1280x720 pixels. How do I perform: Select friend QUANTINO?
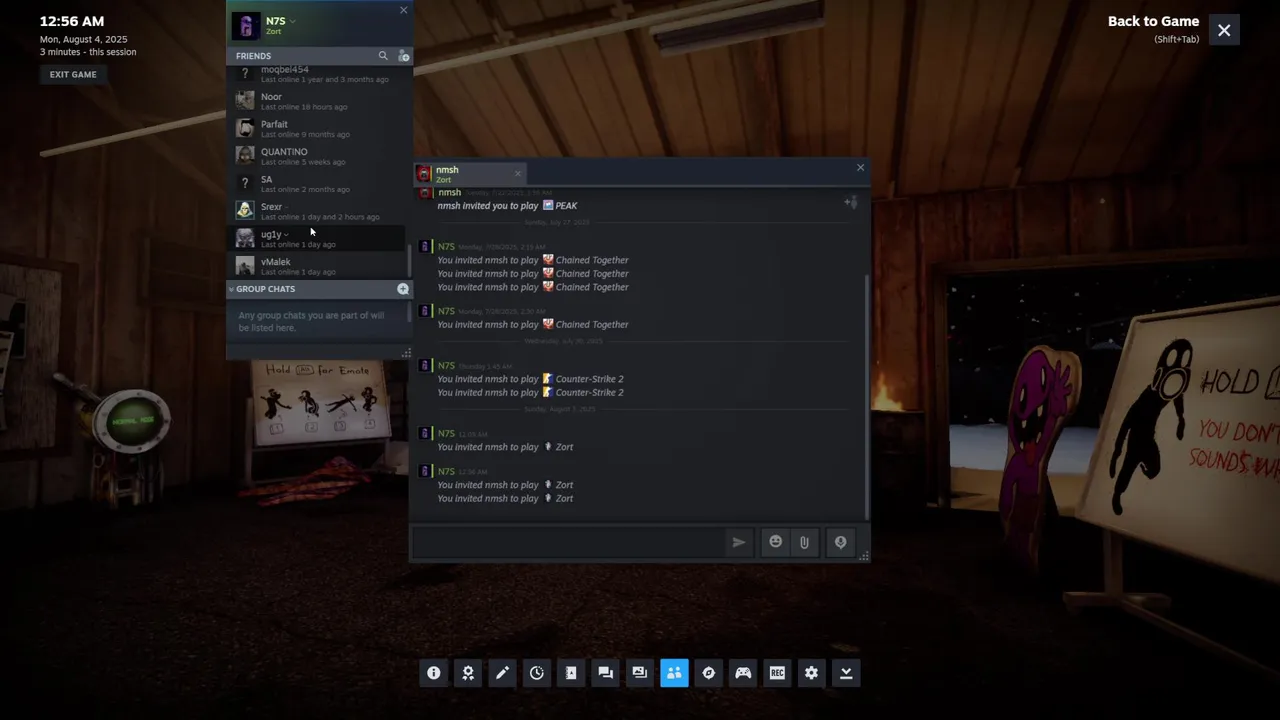[x=318, y=156]
